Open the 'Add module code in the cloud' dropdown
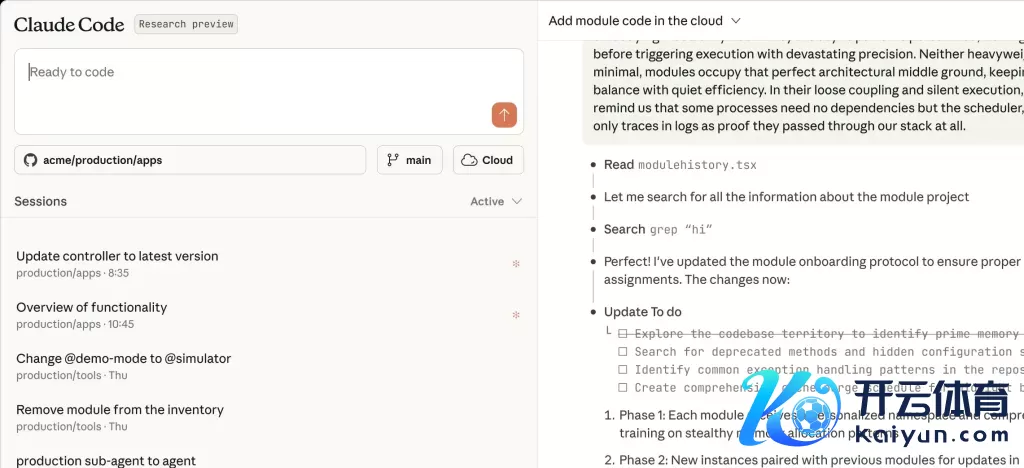 (644, 20)
